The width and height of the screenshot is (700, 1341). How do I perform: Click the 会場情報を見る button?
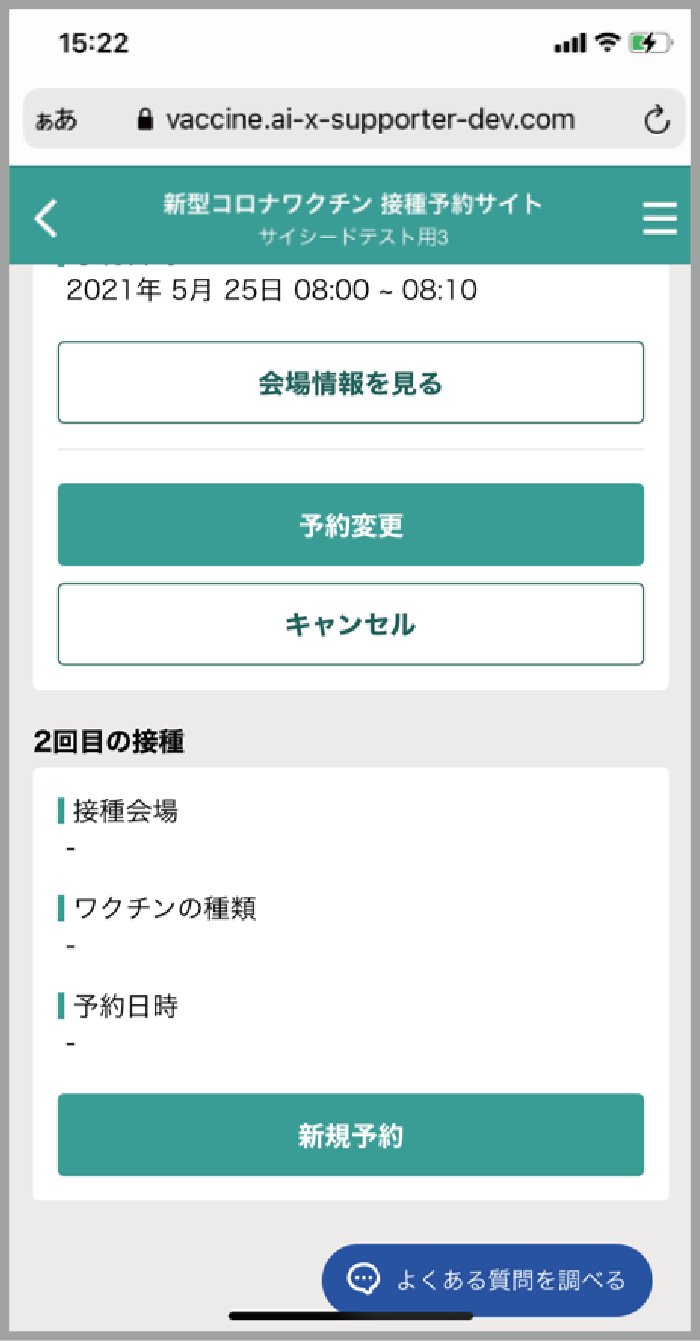[350, 383]
